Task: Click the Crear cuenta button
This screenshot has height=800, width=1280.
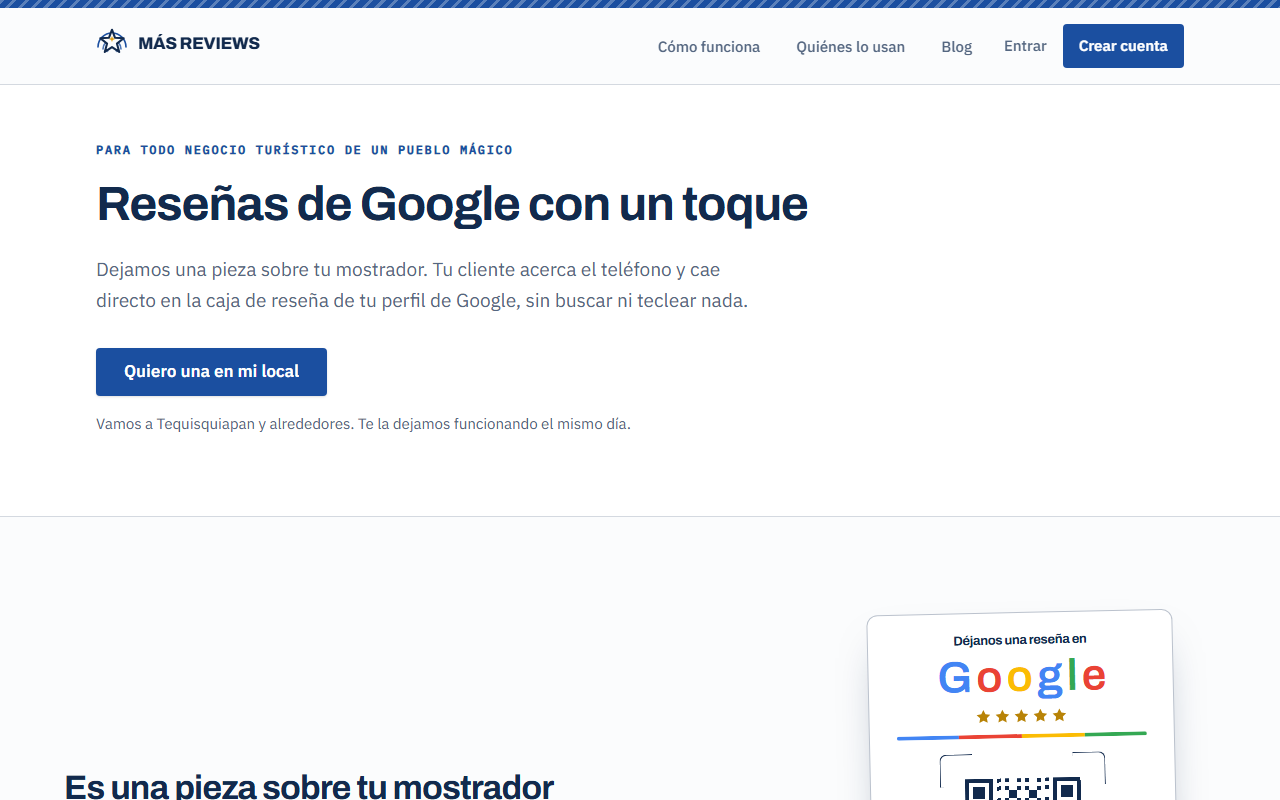Action: [x=1123, y=46]
